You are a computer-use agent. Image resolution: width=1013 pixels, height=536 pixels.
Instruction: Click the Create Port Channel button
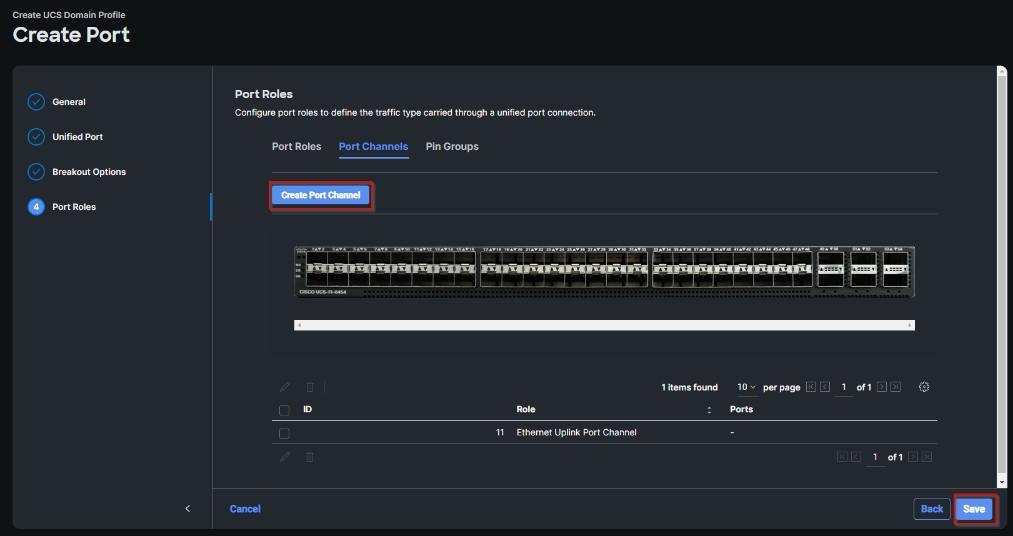pos(321,195)
